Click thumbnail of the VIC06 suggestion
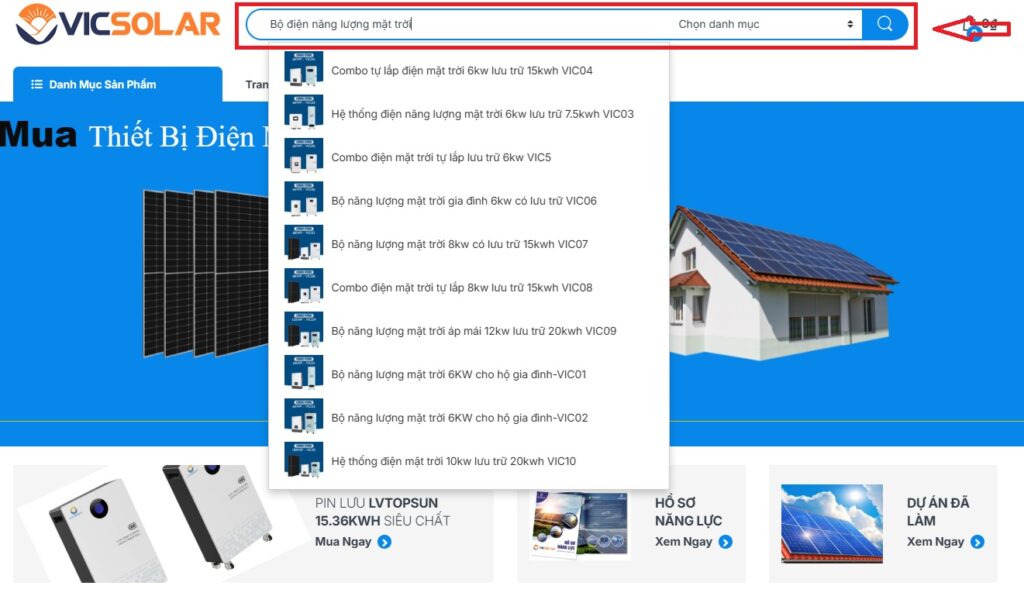The width and height of the screenshot is (1024, 596). [304, 199]
